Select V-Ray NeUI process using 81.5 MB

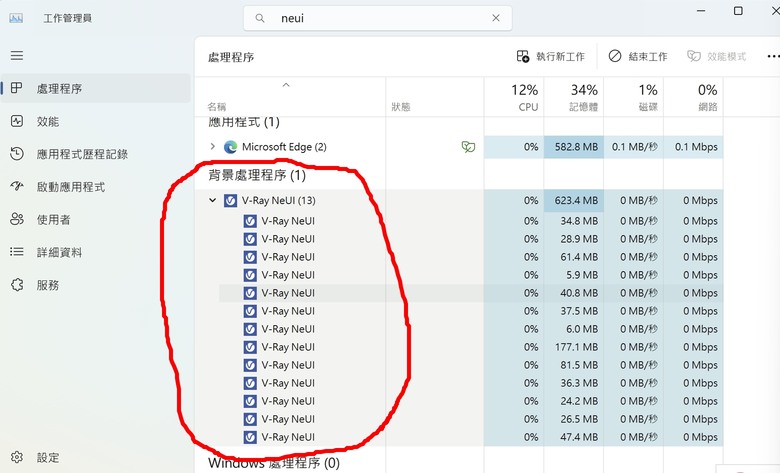(471, 365)
